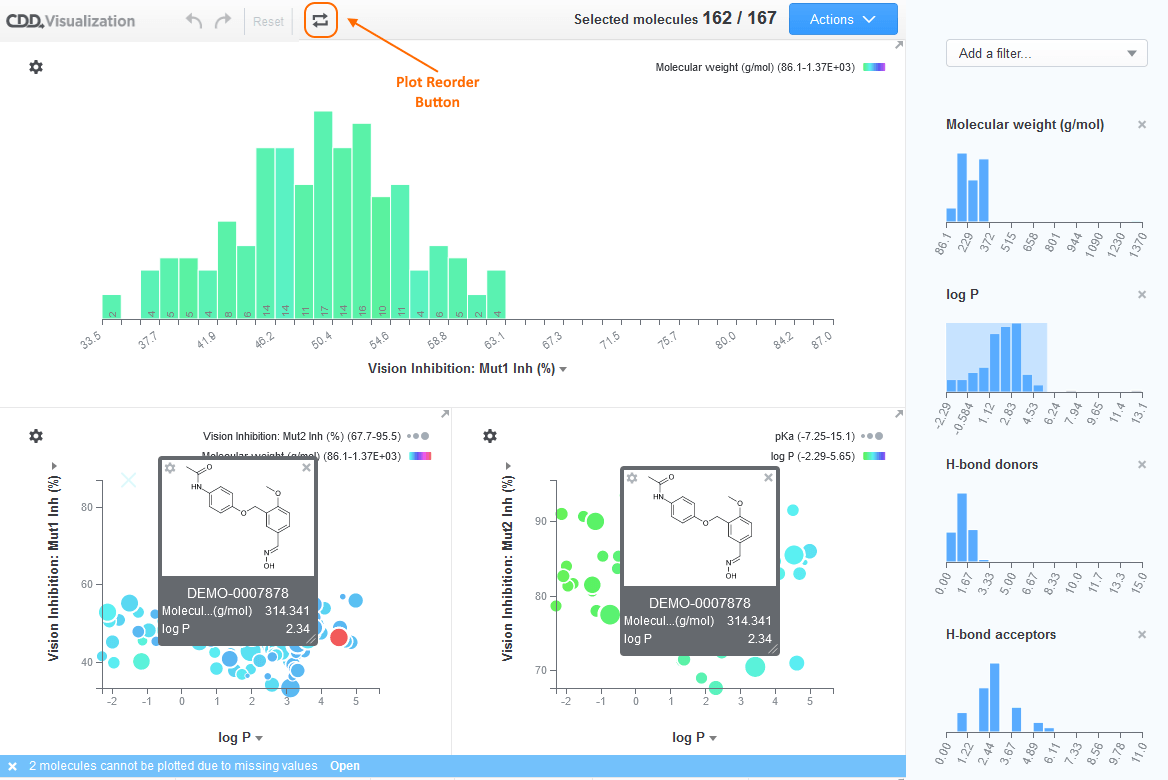Open the Actions menu
This screenshot has height=780, width=1168.
pyautogui.click(x=843, y=19)
